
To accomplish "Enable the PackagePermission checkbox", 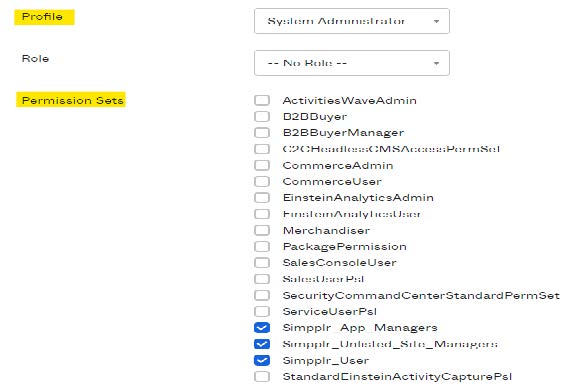I will click(262, 246).
